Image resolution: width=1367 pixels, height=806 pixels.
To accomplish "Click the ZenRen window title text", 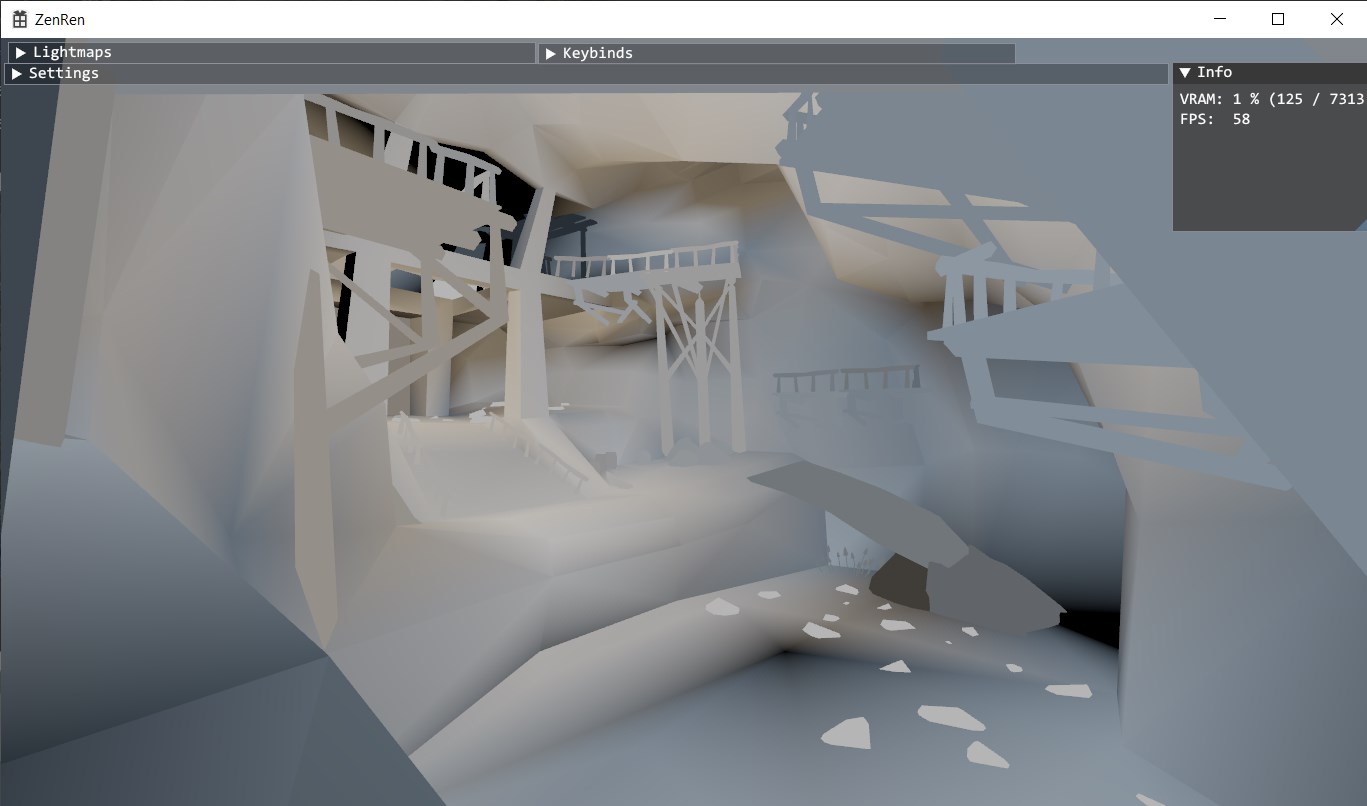I will 60,20.
